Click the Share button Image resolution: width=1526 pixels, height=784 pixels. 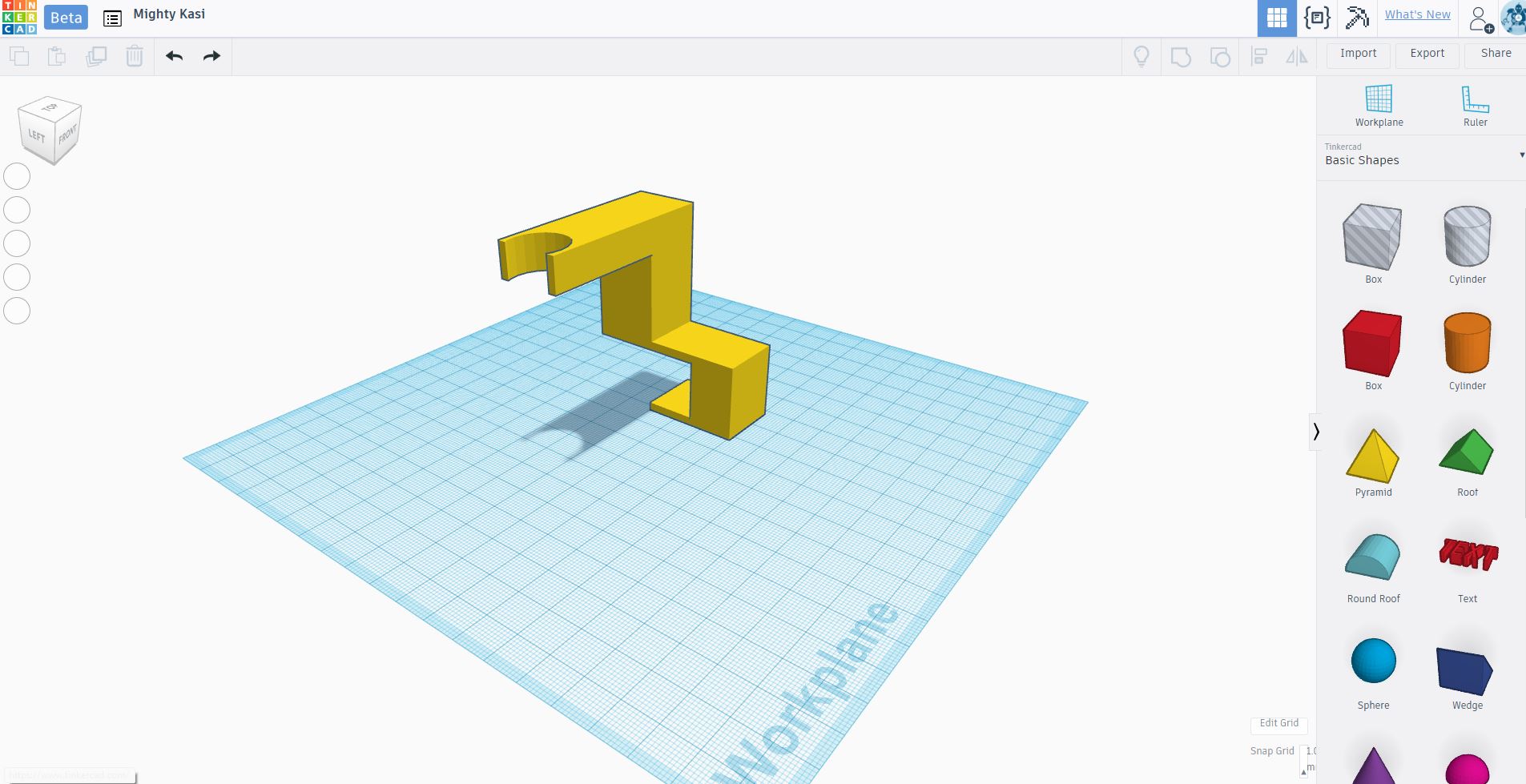click(x=1496, y=53)
